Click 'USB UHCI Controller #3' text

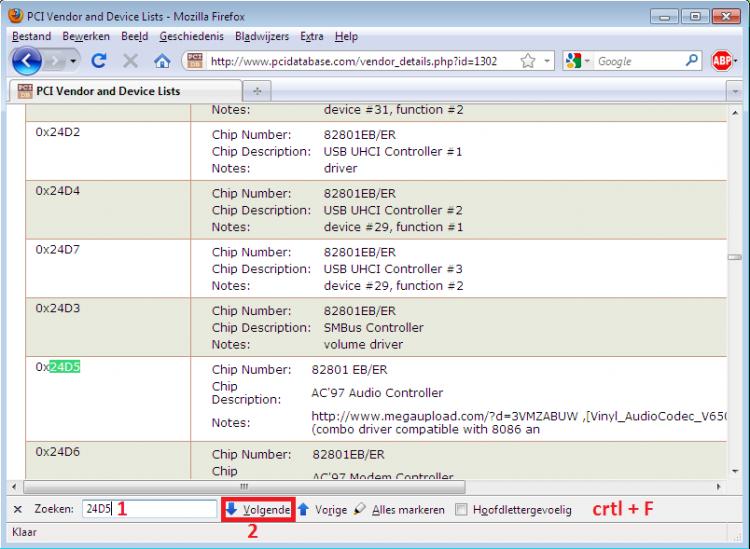coord(393,269)
